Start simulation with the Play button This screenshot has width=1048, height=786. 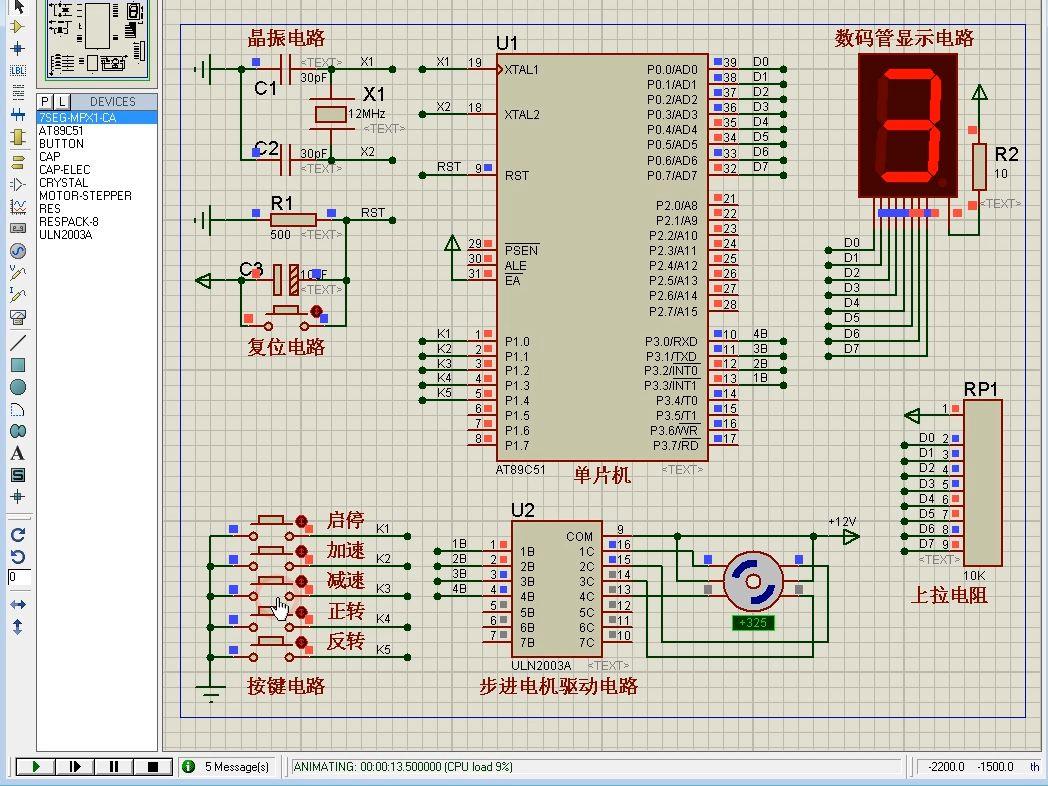click(35, 767)
